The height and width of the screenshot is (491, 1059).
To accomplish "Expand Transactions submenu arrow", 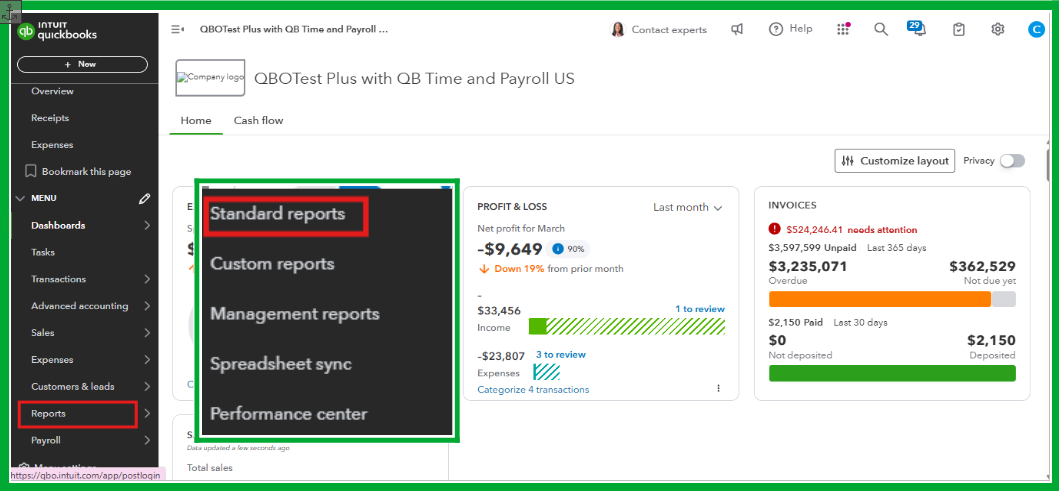I will (147, 279).
